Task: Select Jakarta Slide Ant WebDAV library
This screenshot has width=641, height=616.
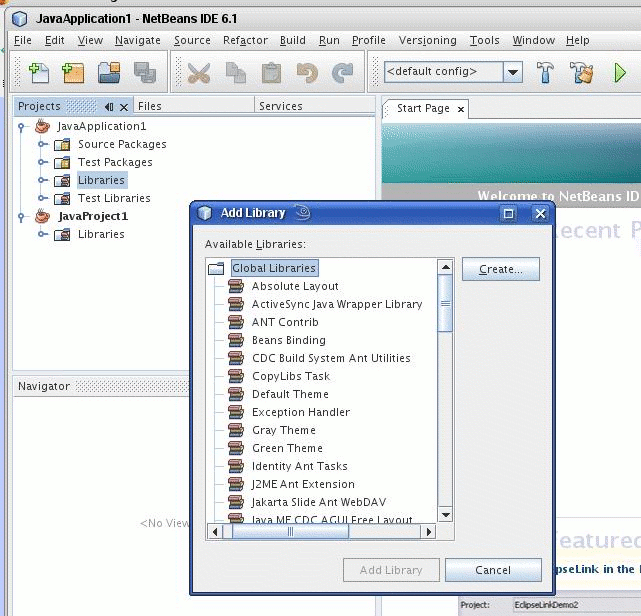Action: pyautogui.click(x=319, y=502)
